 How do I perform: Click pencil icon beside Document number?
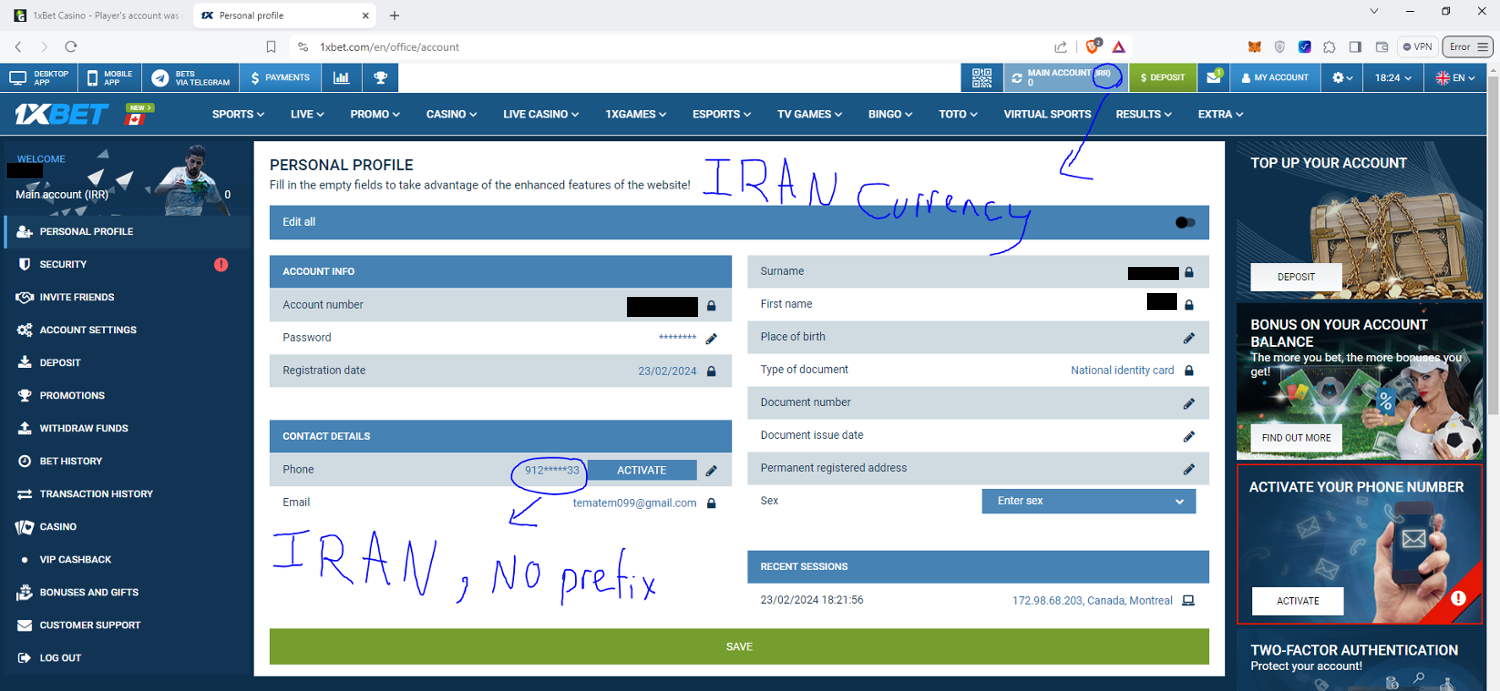click(x=1188, y=403)
